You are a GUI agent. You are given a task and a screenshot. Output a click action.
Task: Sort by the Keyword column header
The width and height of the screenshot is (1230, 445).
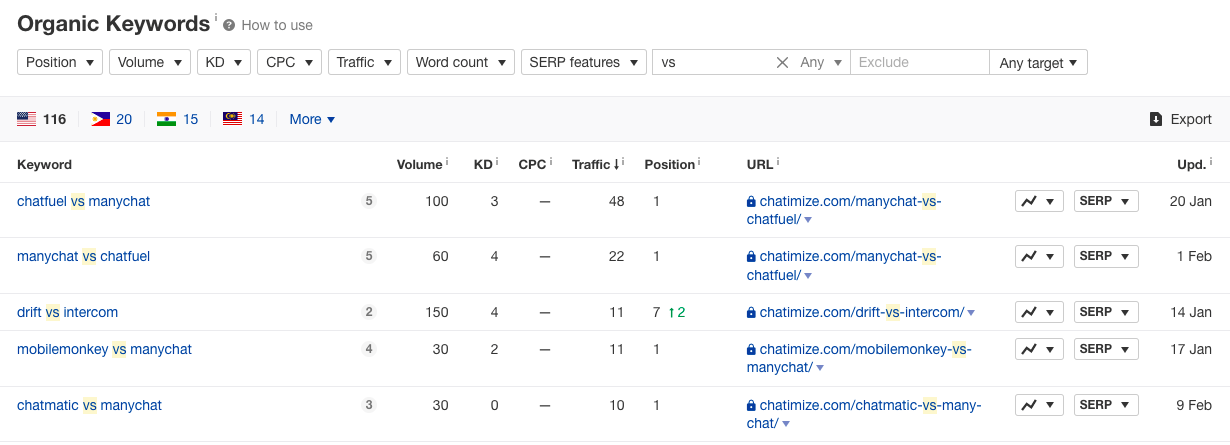(44, 164)
